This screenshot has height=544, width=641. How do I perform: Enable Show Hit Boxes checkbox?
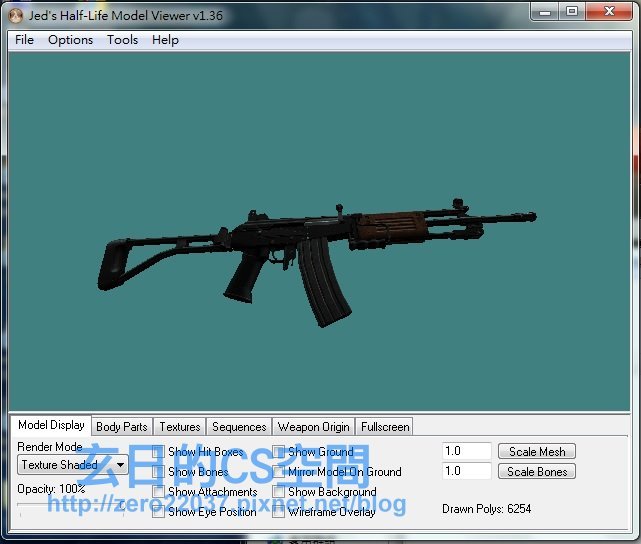(x=158, y=452)
